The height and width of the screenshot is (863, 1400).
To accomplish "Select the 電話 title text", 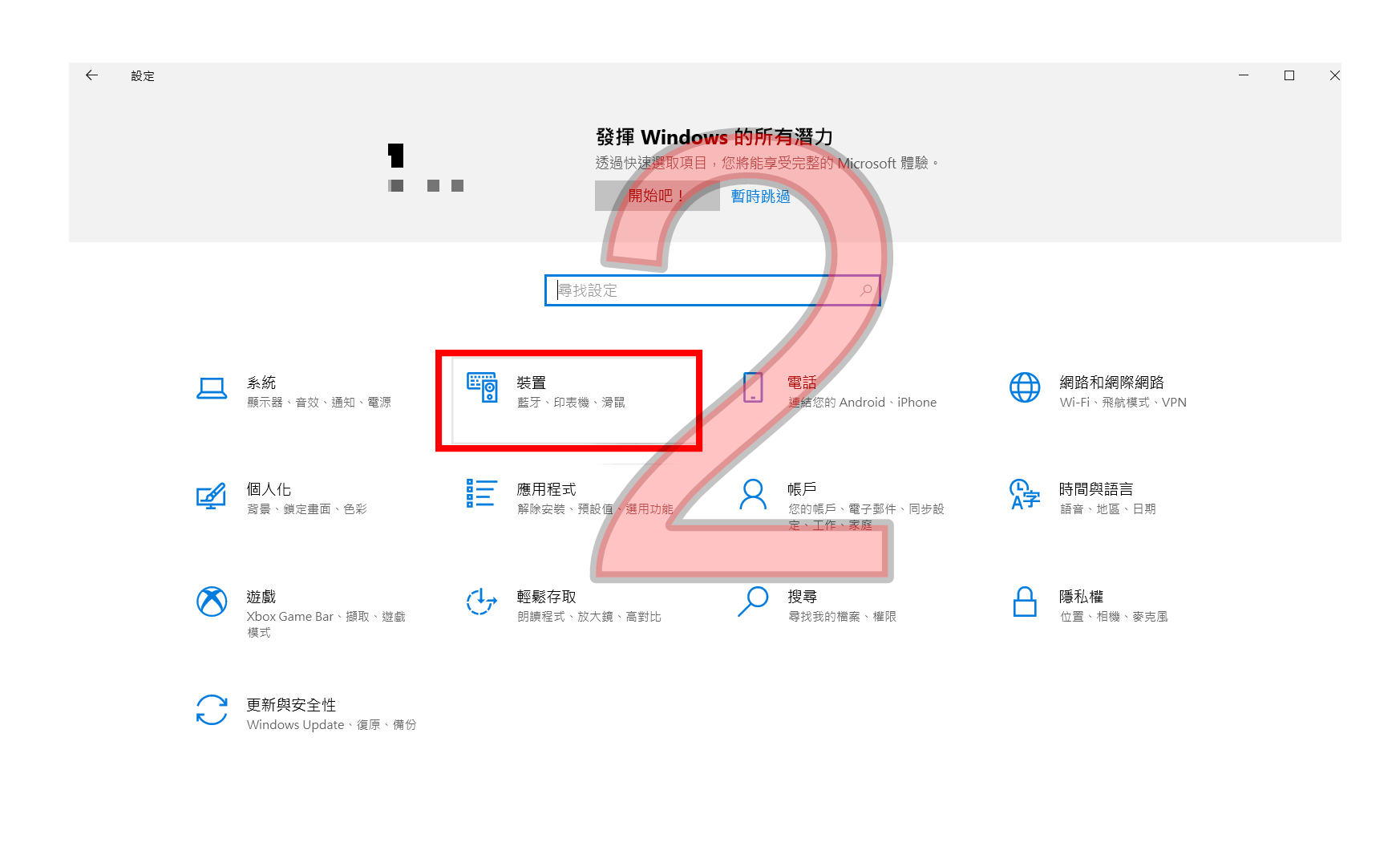I will pyautogui.click(x=803, y=383).
